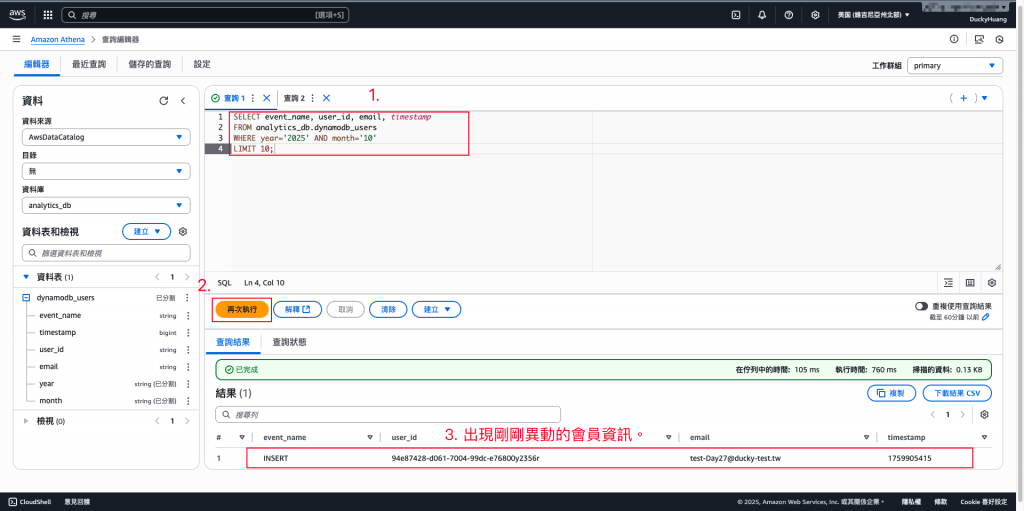Open timestamp column actions menu
1024x511 pixels.
187,333
